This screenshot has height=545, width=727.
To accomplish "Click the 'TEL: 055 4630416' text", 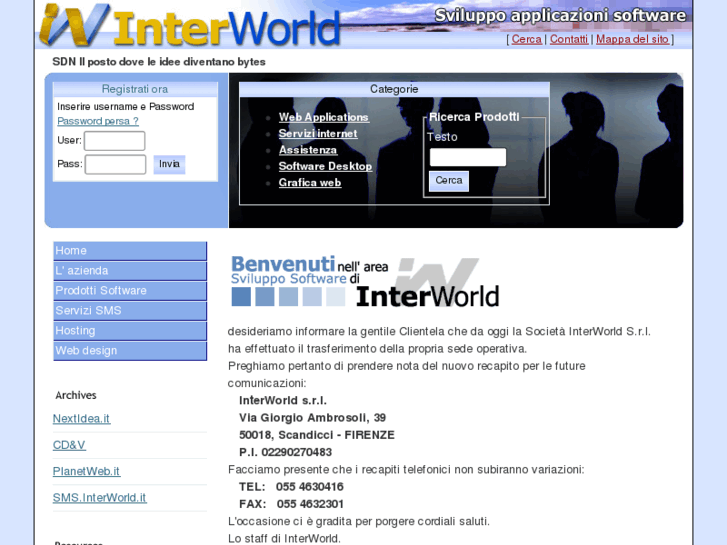I will pyautogui.click(x=291, y=487).
